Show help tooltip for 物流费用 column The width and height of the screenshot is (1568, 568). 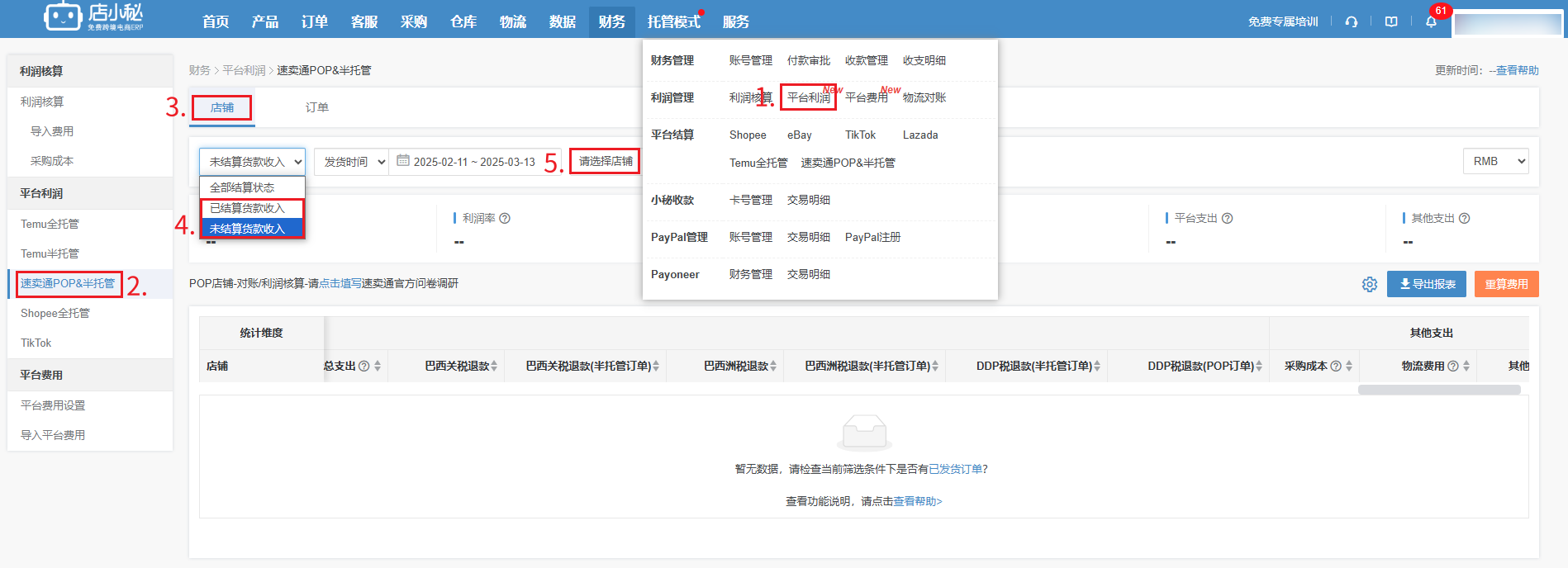click(x=1453, y=366)
